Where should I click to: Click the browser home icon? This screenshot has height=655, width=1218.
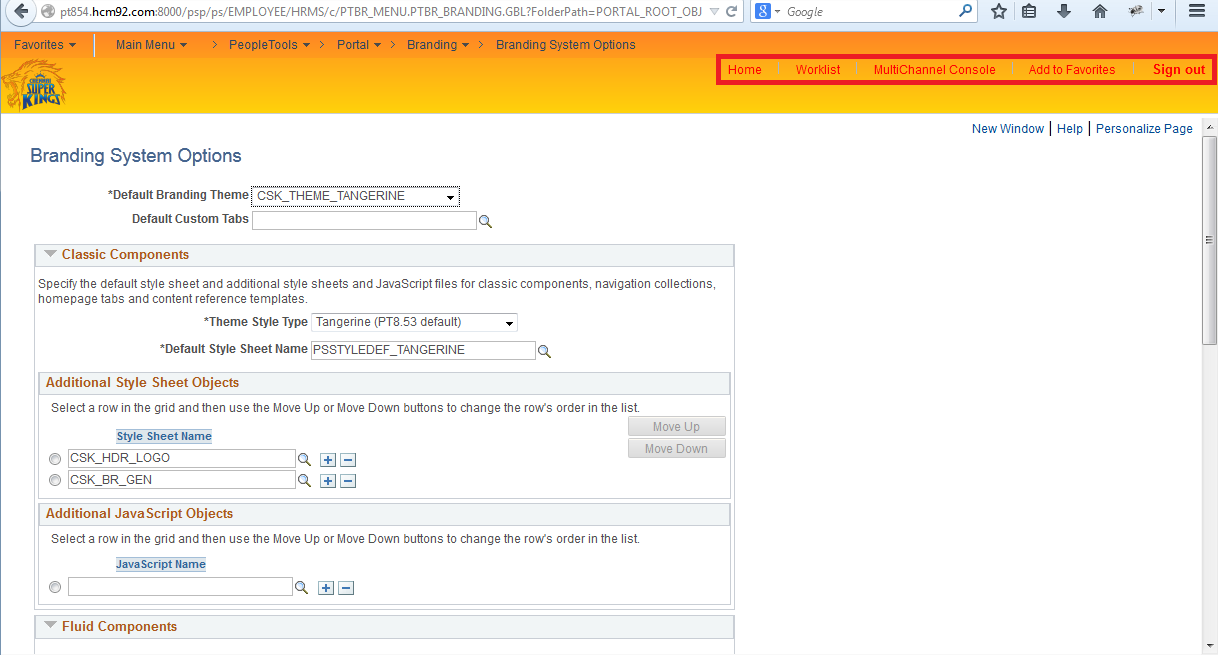coord(1099,12)
